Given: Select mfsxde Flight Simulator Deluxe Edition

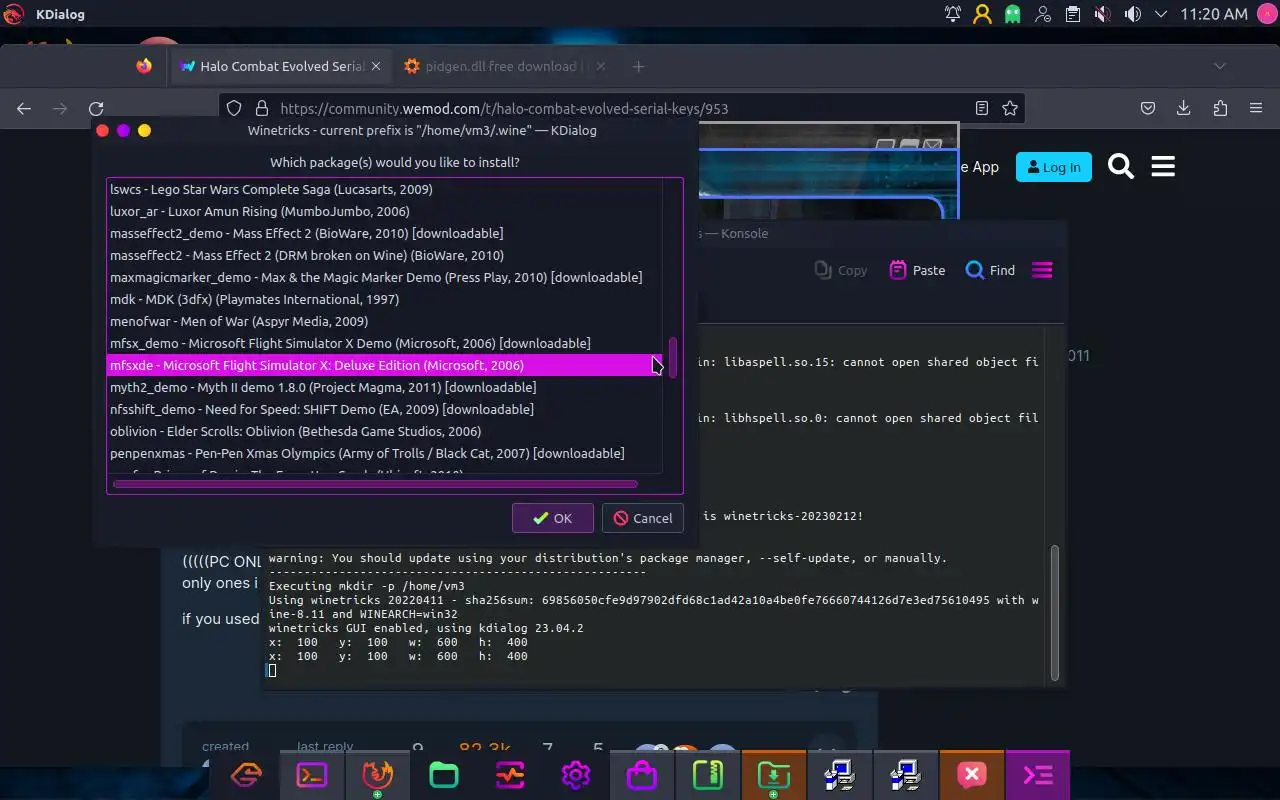Looking at the screenshot, I should point(384,365).
